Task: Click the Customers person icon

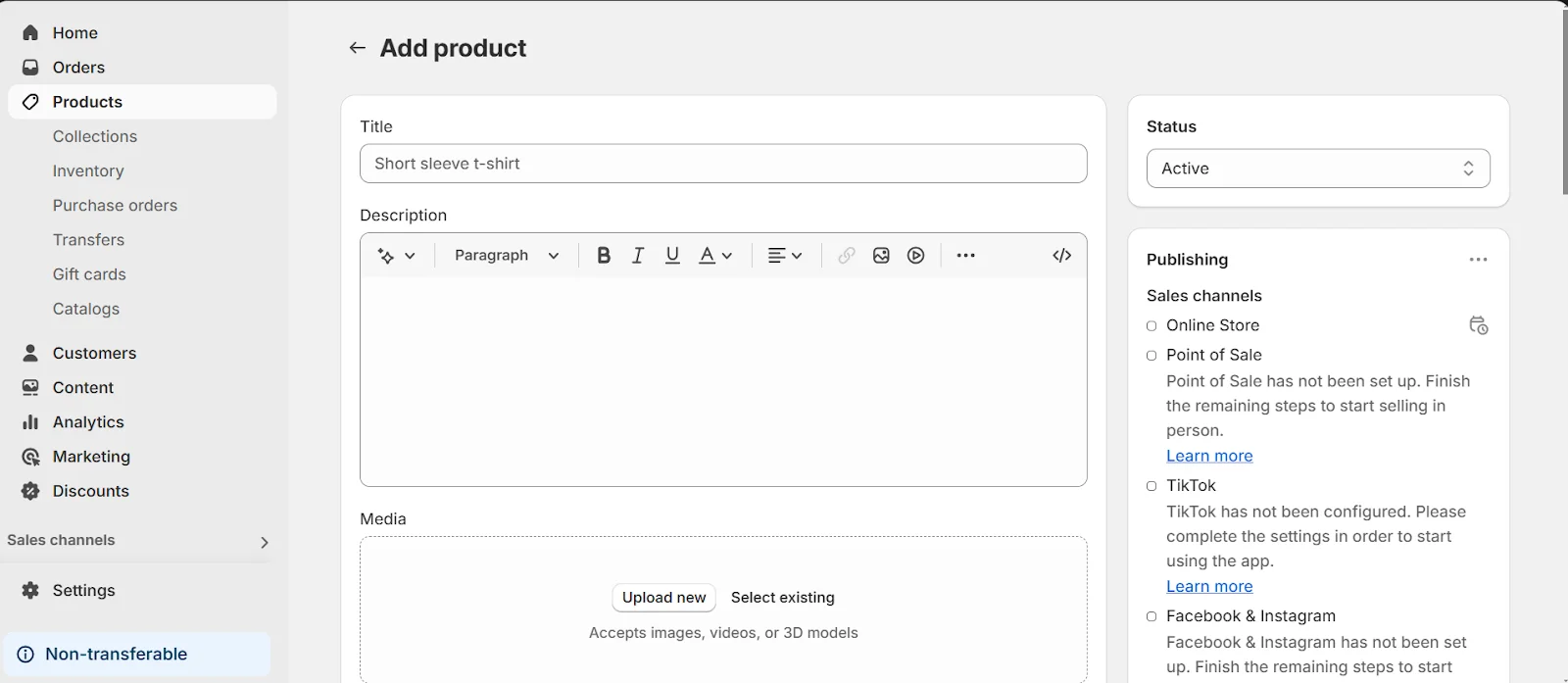Action: point(30,353)
